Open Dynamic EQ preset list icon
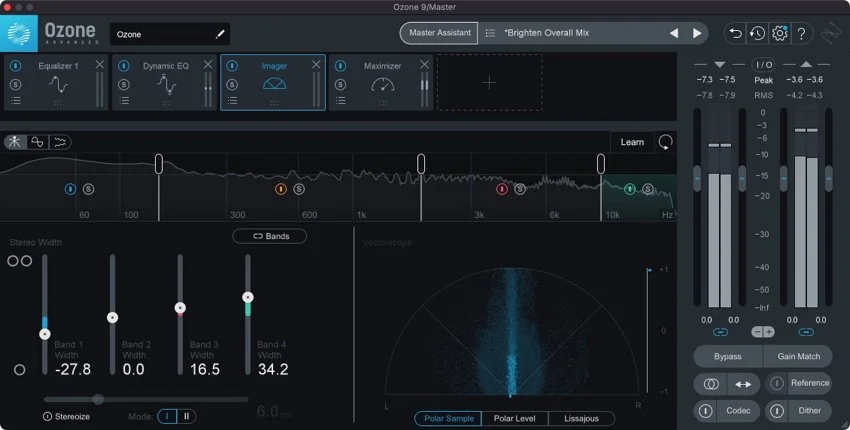This screenshot has height=430, width=850. coord(124,100)
